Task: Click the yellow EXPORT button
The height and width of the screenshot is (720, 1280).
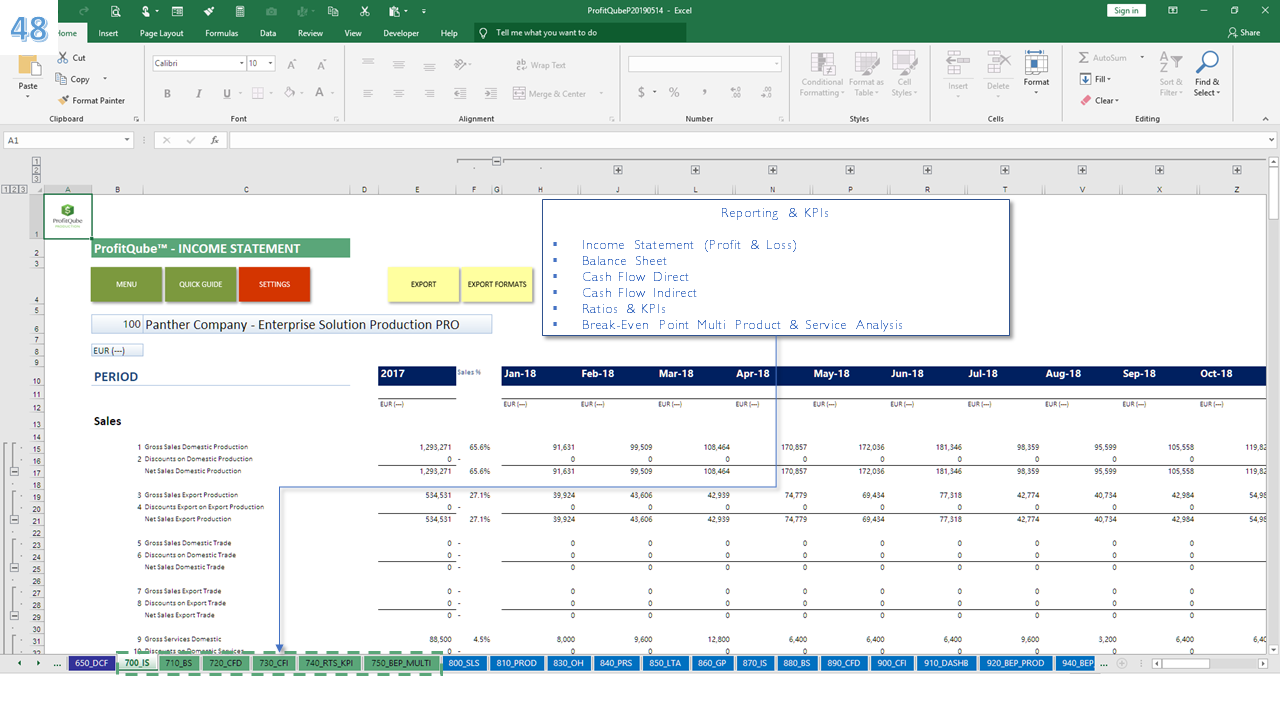Action: 423,284
